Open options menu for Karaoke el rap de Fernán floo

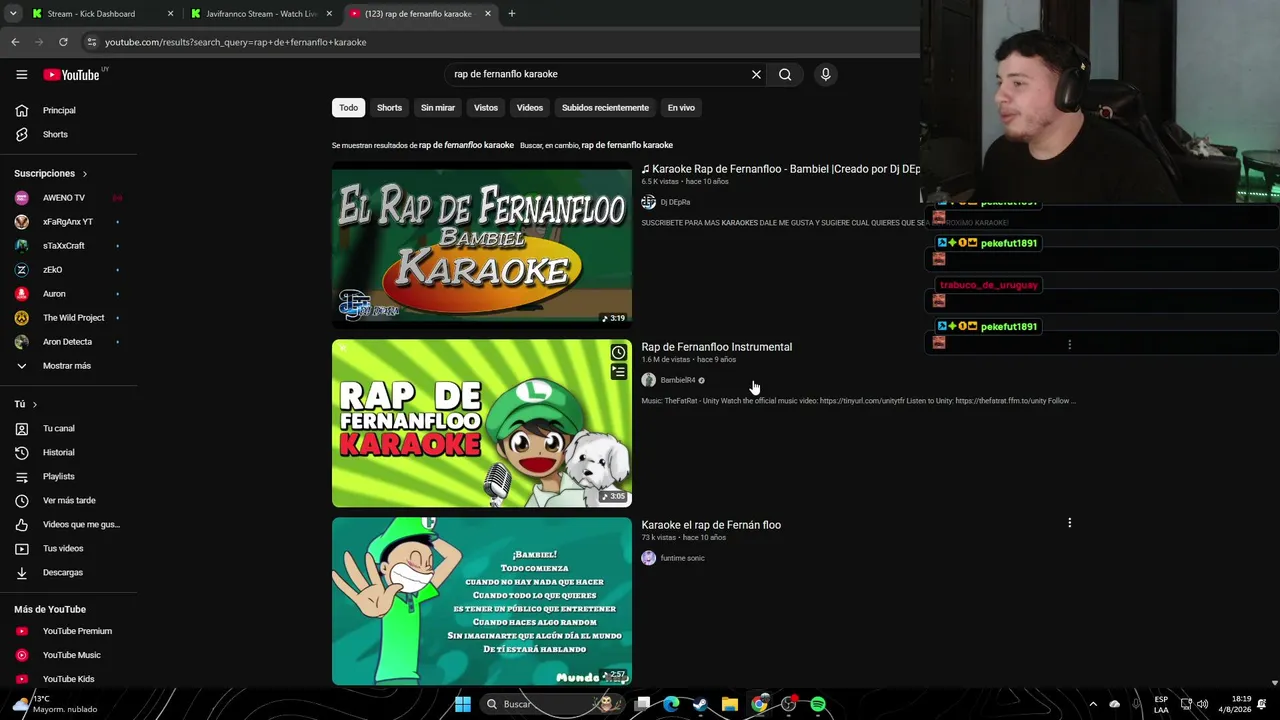(x=1069, y=523)
